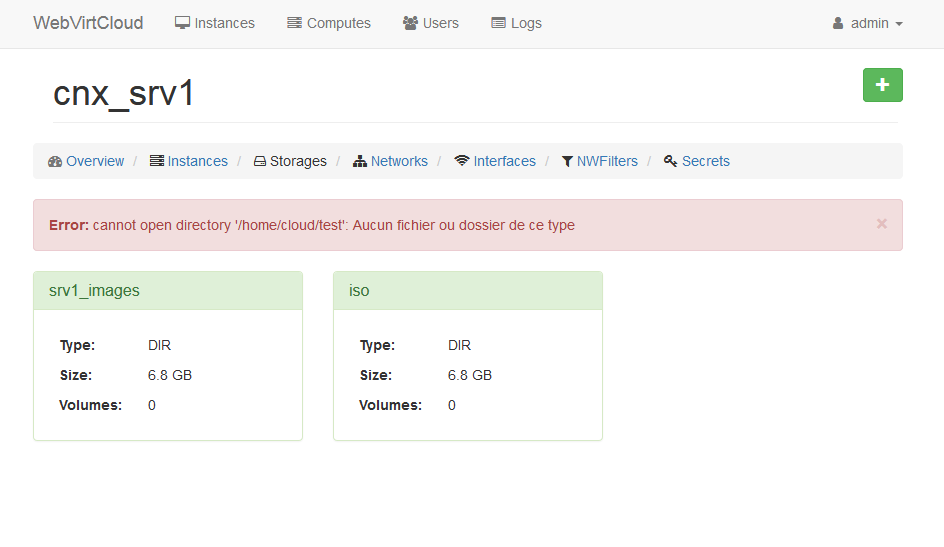Open the Computes menu item
The width and height of the screenshot is (944, 547).
point(338,23)
